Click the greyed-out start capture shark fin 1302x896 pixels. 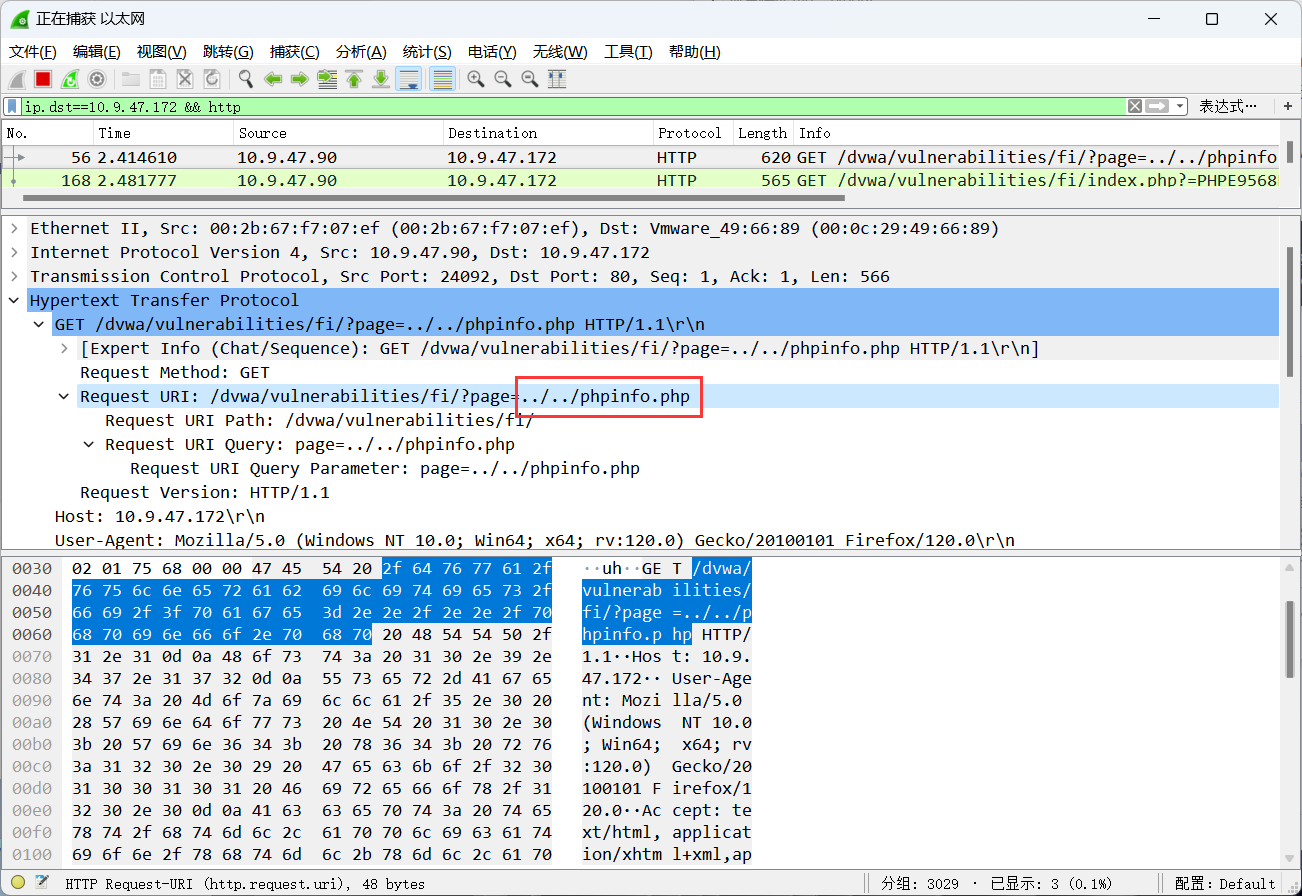coord(17,79)
